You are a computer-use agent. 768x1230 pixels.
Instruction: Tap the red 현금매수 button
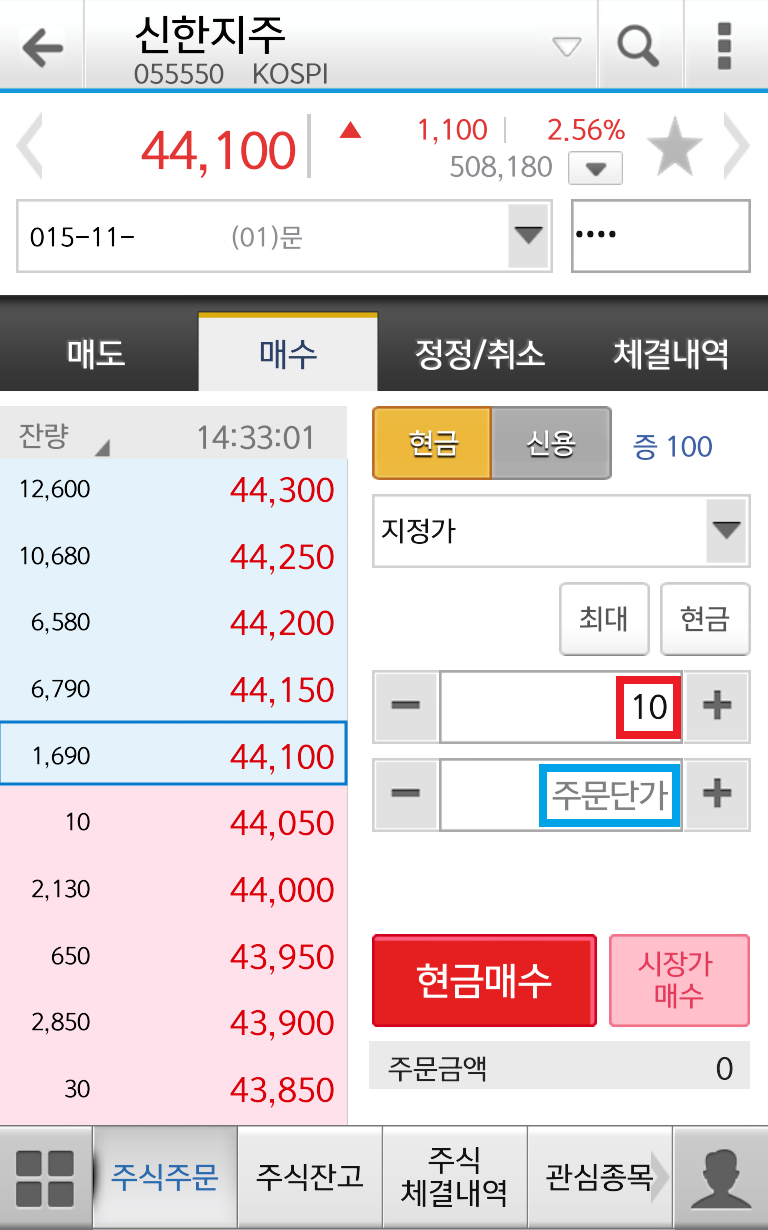coord(484,981)
